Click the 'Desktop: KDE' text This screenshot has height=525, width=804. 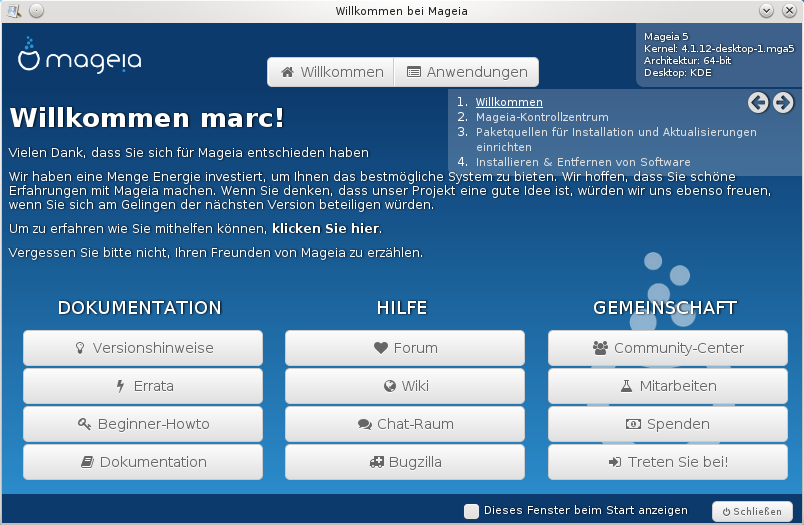click(678, 73)
